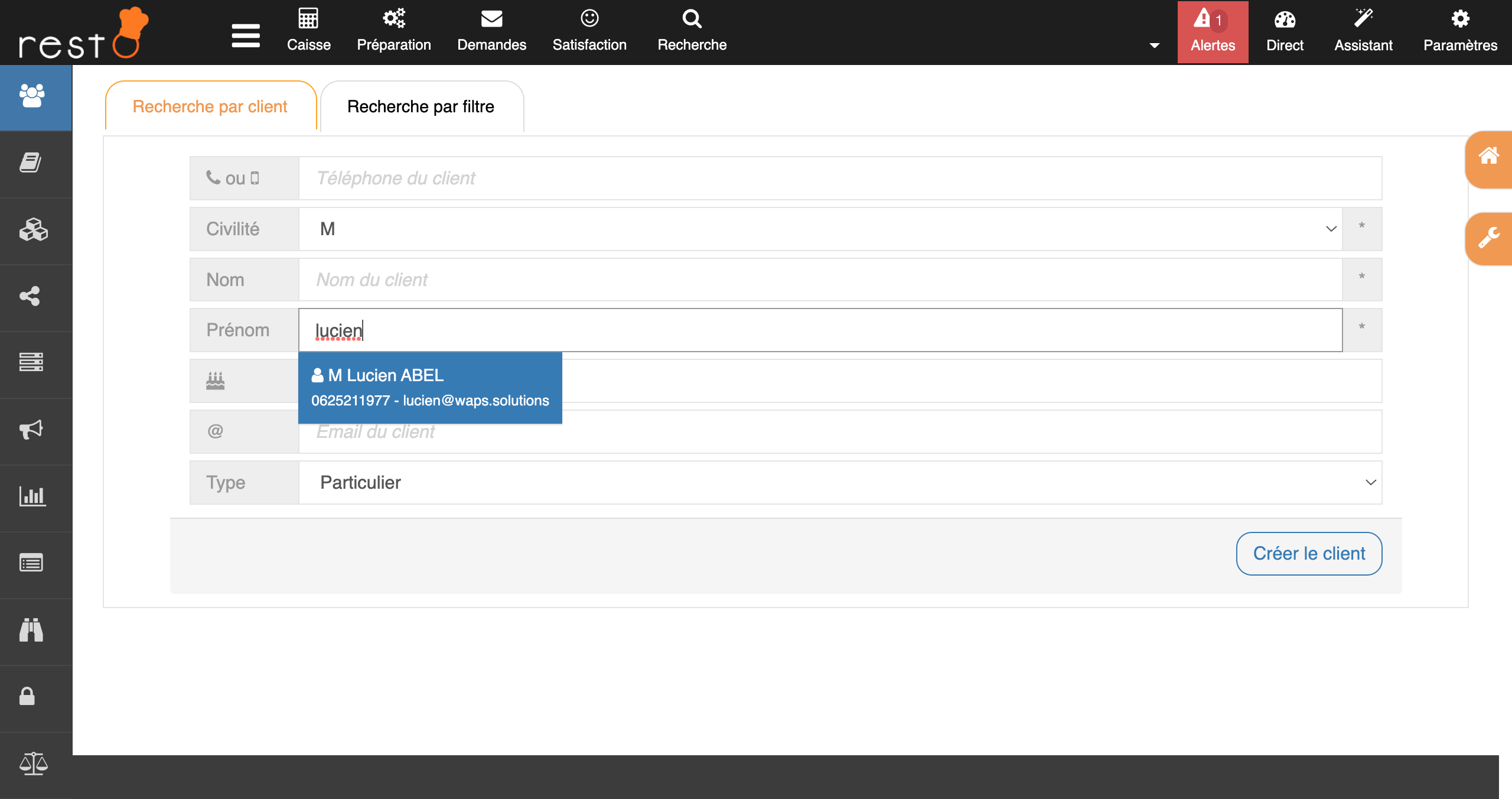This screenshot has width=1512, height=799.
Task: Toggle the hamburger menu icon
Action: pos(246,35)
